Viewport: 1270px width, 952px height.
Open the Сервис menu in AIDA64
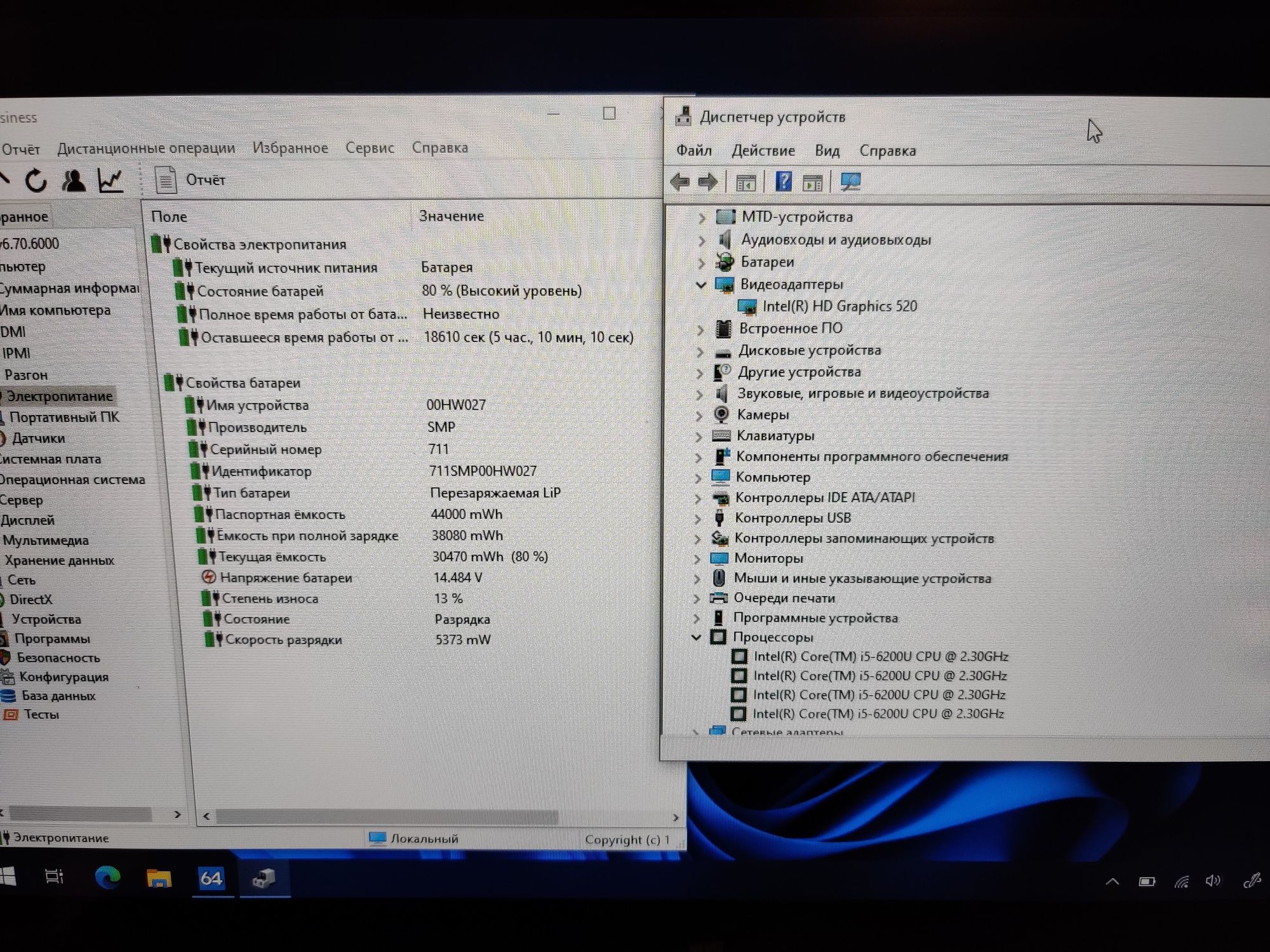(x=370, y=148)
